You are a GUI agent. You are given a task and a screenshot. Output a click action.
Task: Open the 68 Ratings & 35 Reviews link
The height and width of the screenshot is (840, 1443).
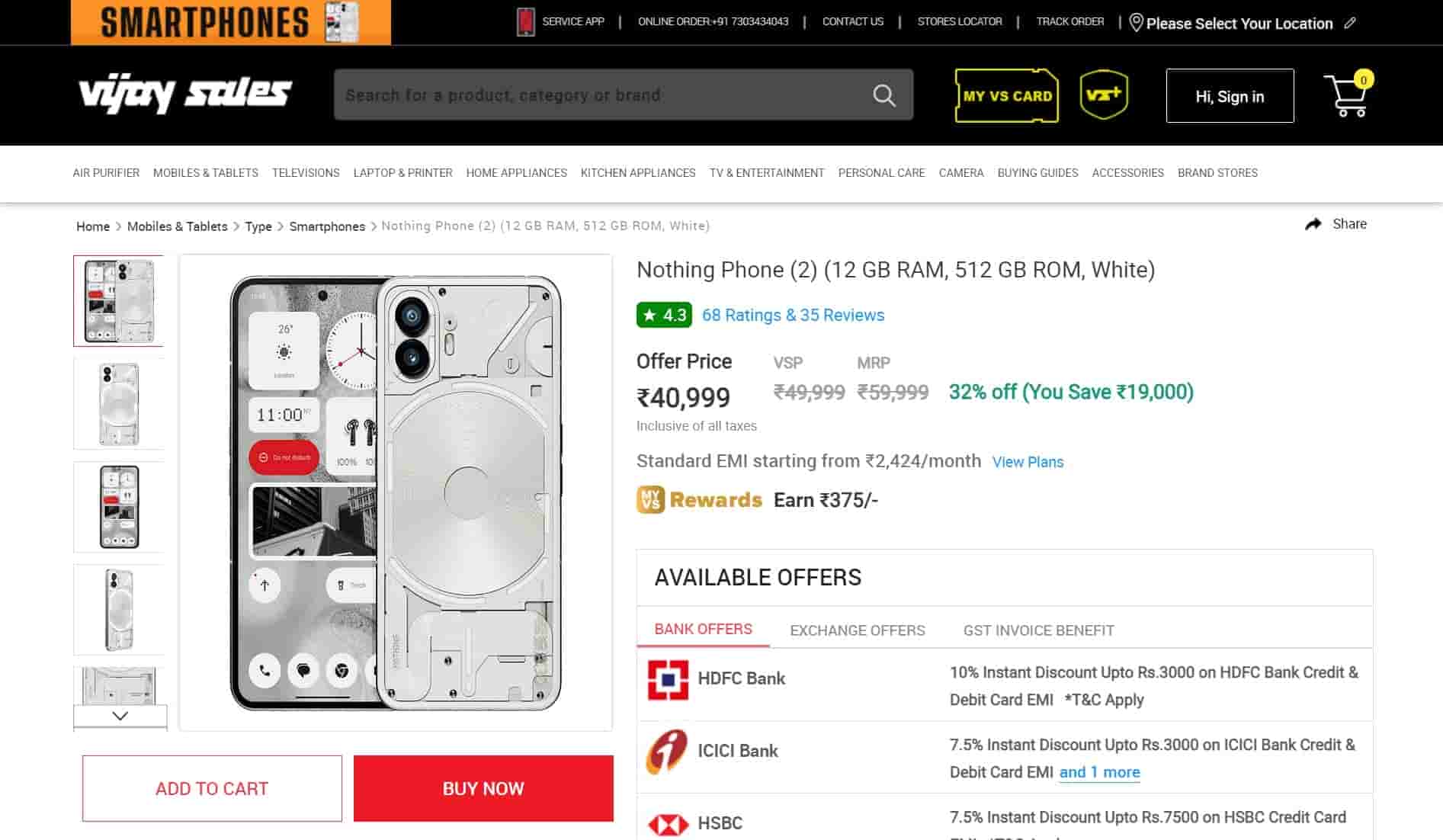(793, 316)
